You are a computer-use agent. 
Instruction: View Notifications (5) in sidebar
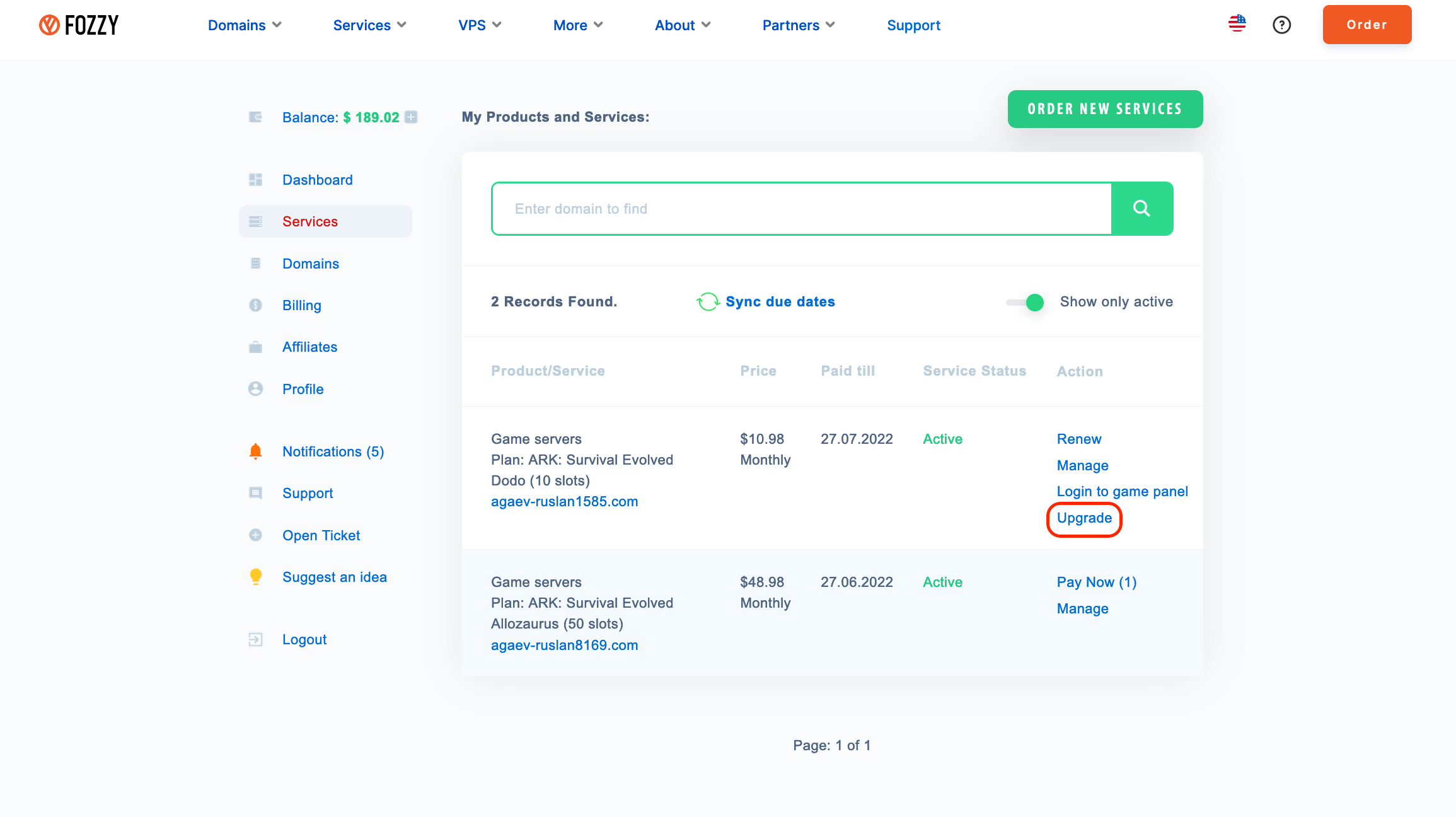(x=333, y=451)
